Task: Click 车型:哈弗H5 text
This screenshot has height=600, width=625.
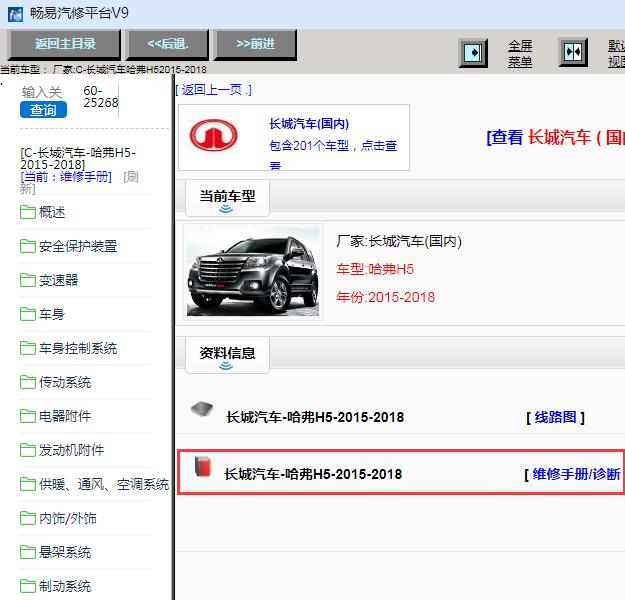Action: coord(375,269)
